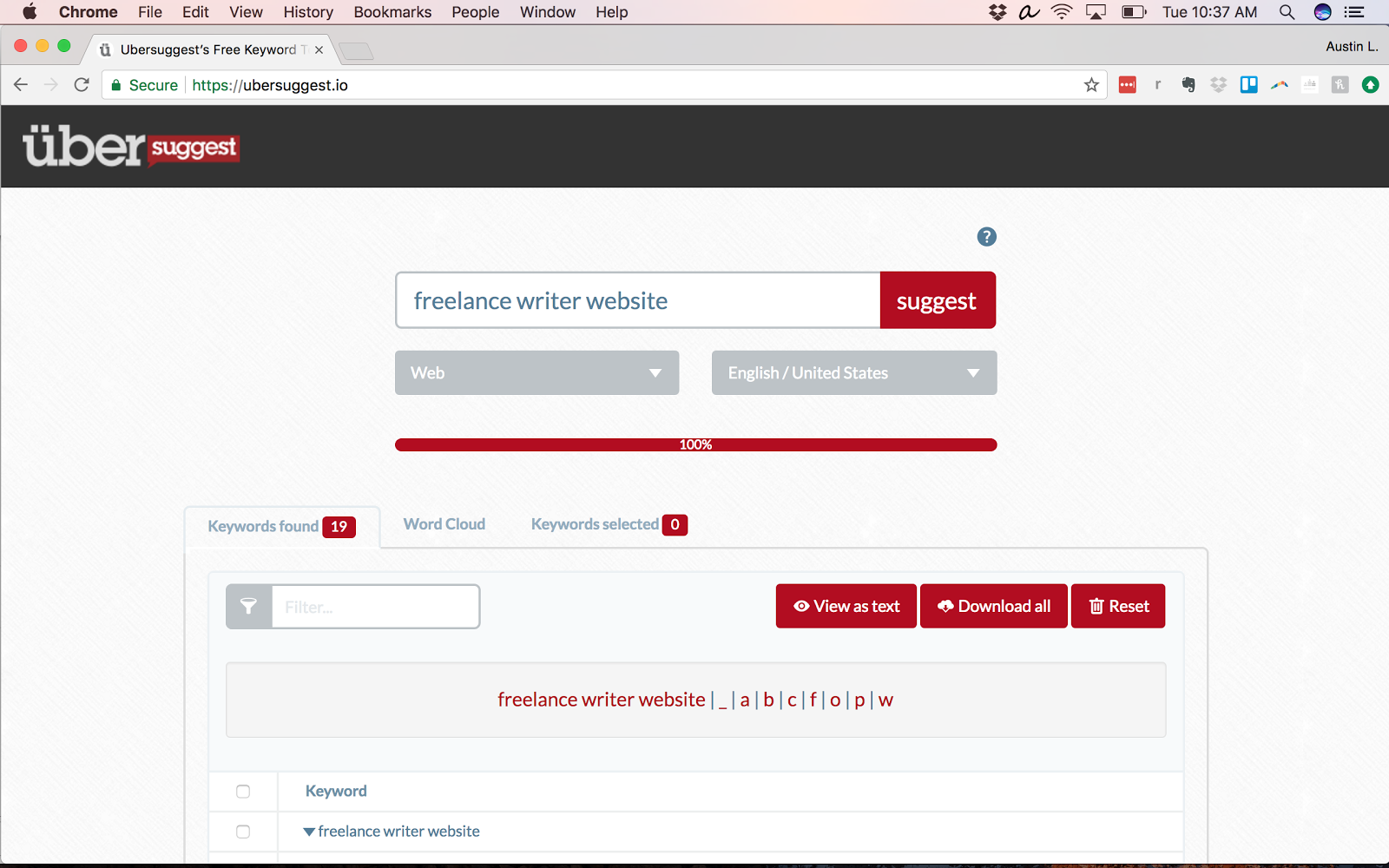Click the browser address bar URL

270,85
